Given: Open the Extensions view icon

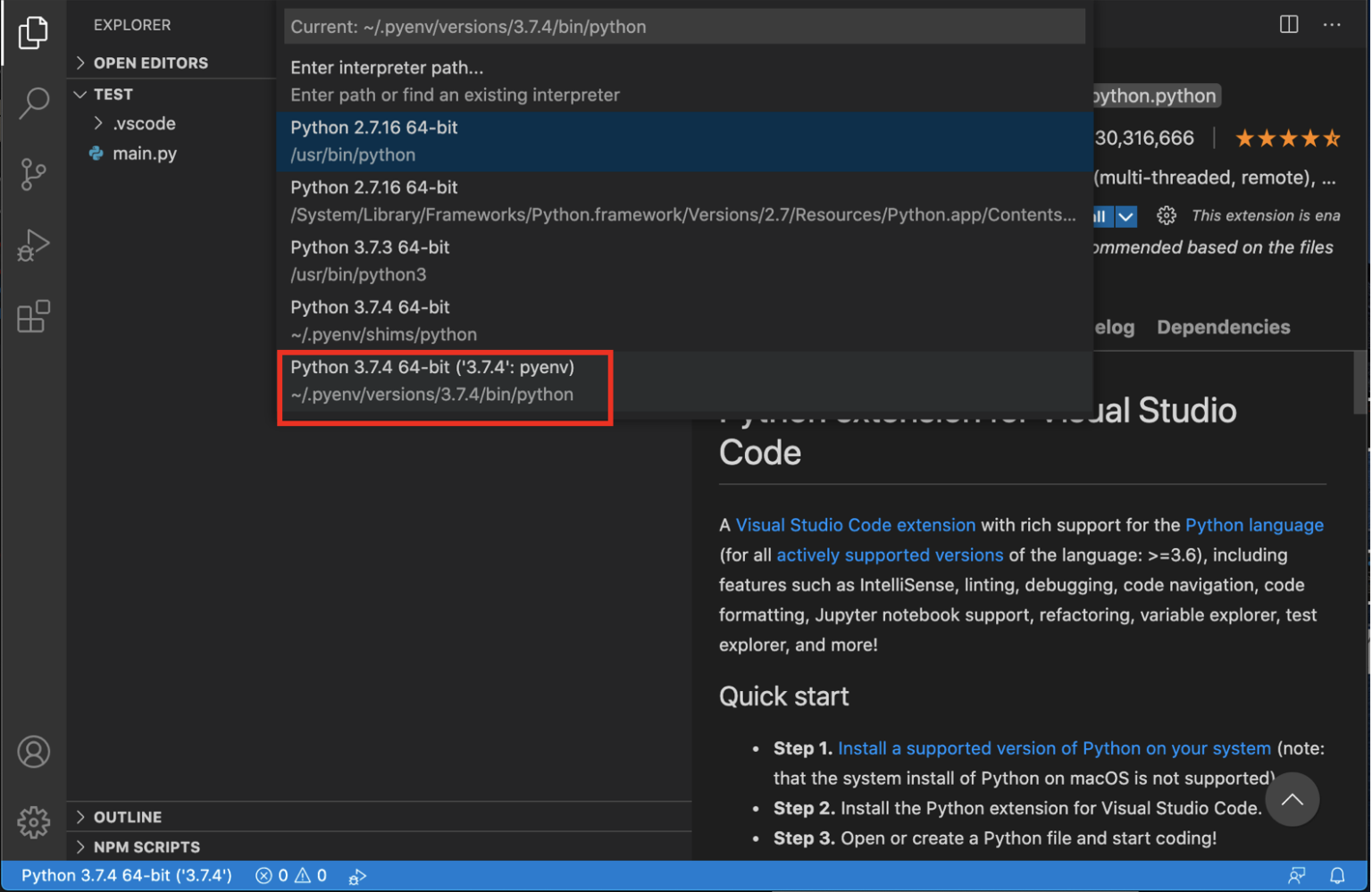Looking at the screenshot, I should [x=33, y=316].
